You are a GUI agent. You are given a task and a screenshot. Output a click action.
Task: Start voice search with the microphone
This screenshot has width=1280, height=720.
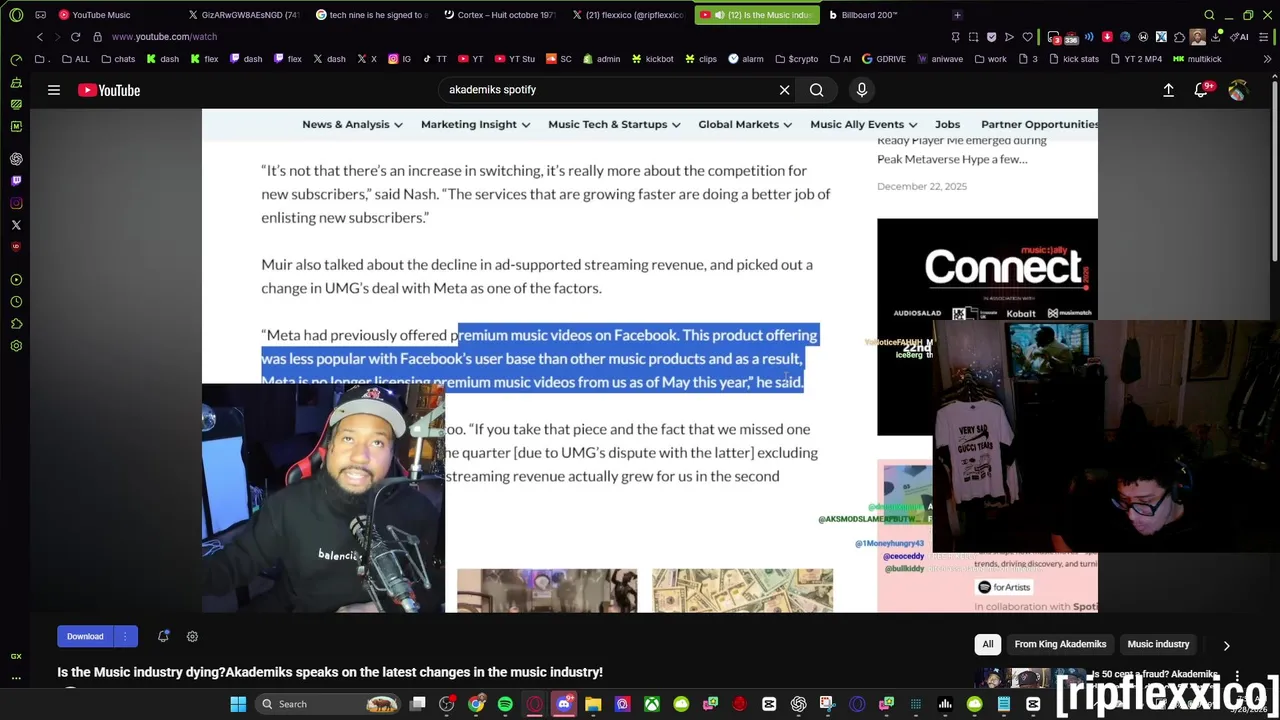[862, 90]
